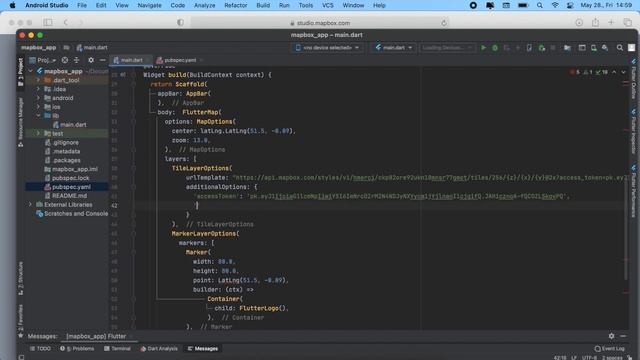Viewport: 640px width, 360px height.
Task: Open Project view mode dropdown
Action: click(x=43, y=60)
